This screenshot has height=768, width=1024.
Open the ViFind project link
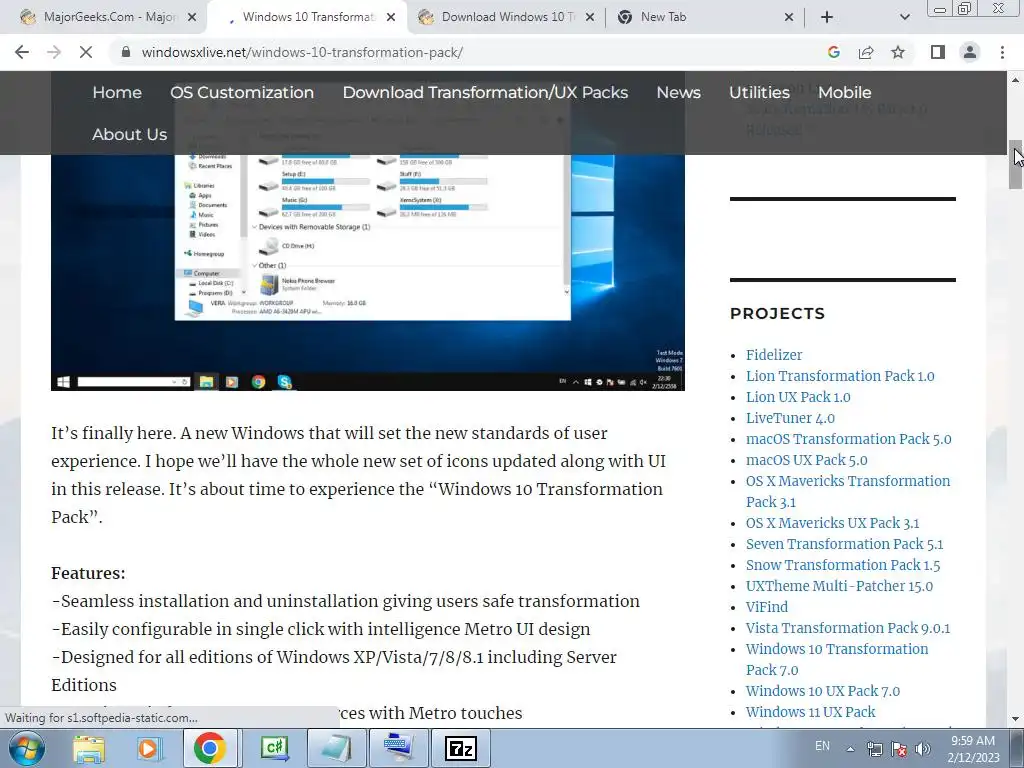[x=767, y=607]
